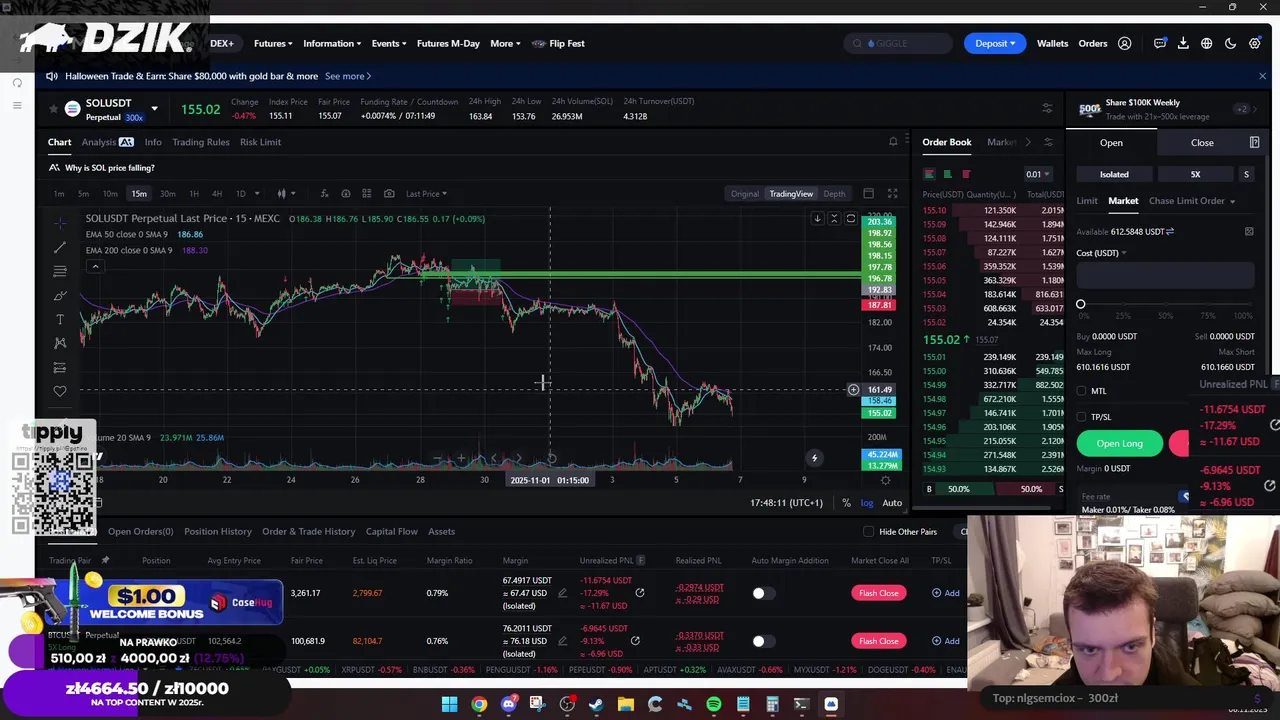Open the Information menu dropdown
Viewport: 1280px width, 720px height.
[x=332, y=43]
